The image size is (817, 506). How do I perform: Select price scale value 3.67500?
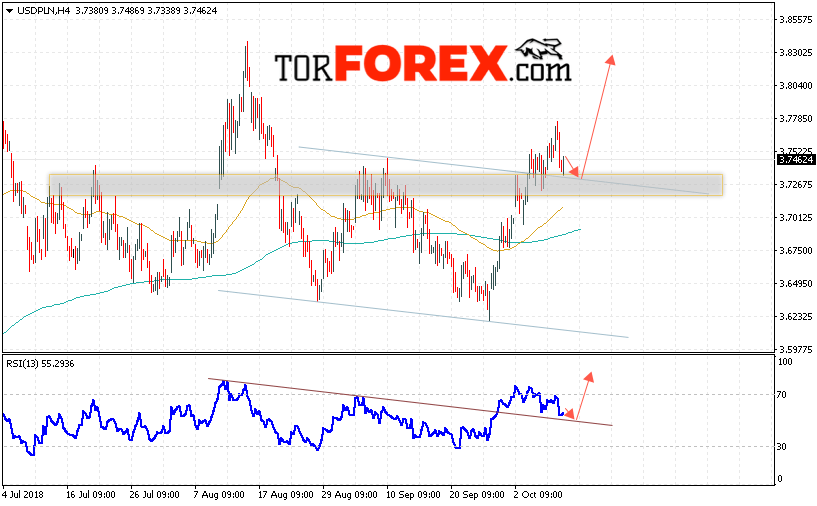(x=796, y=251)
